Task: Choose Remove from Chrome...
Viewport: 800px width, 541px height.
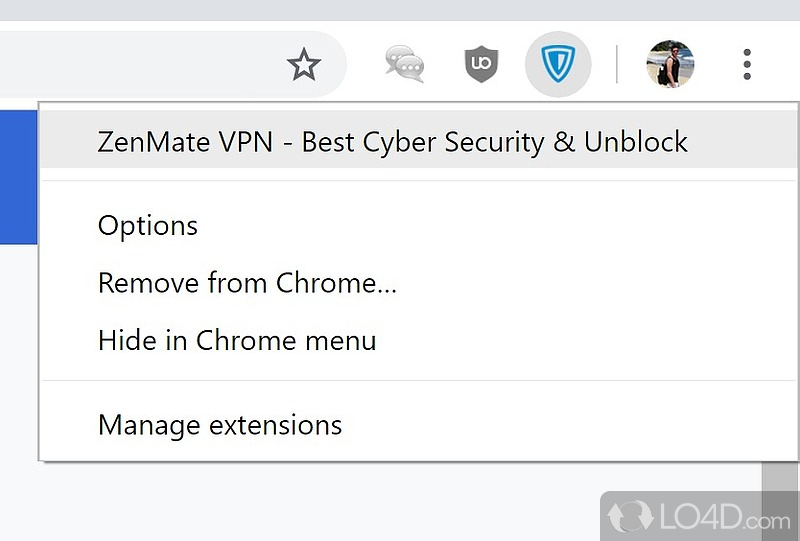Action: (x=247, y=283)
